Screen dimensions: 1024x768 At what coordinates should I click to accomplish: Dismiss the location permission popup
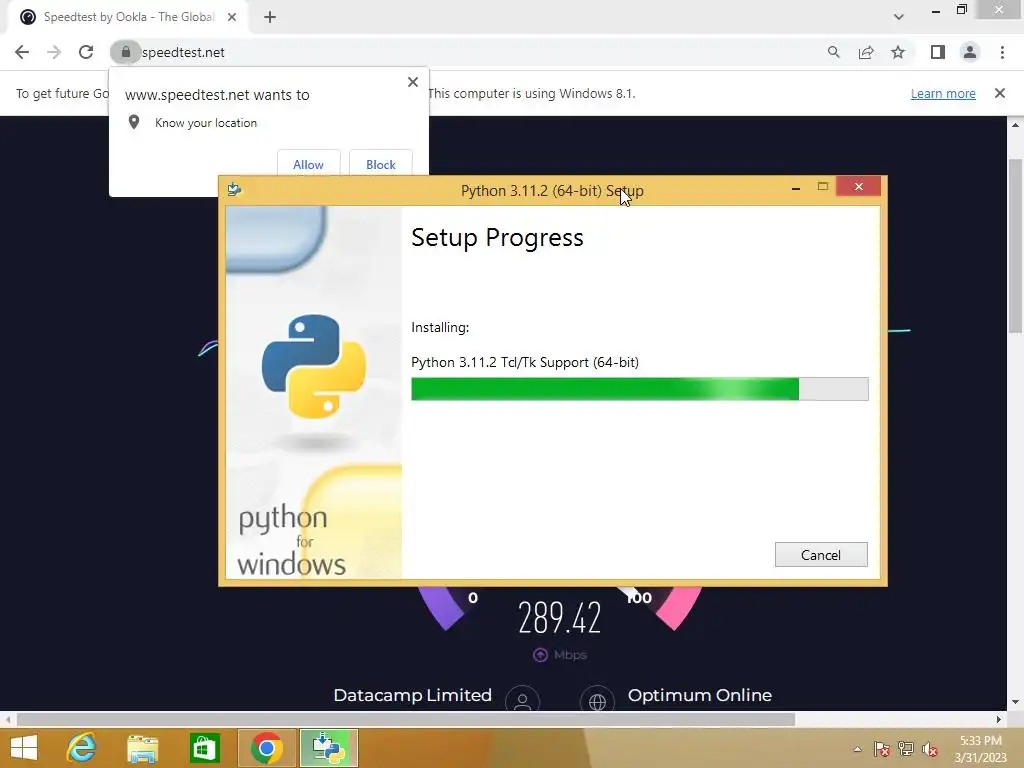point(413,82)
